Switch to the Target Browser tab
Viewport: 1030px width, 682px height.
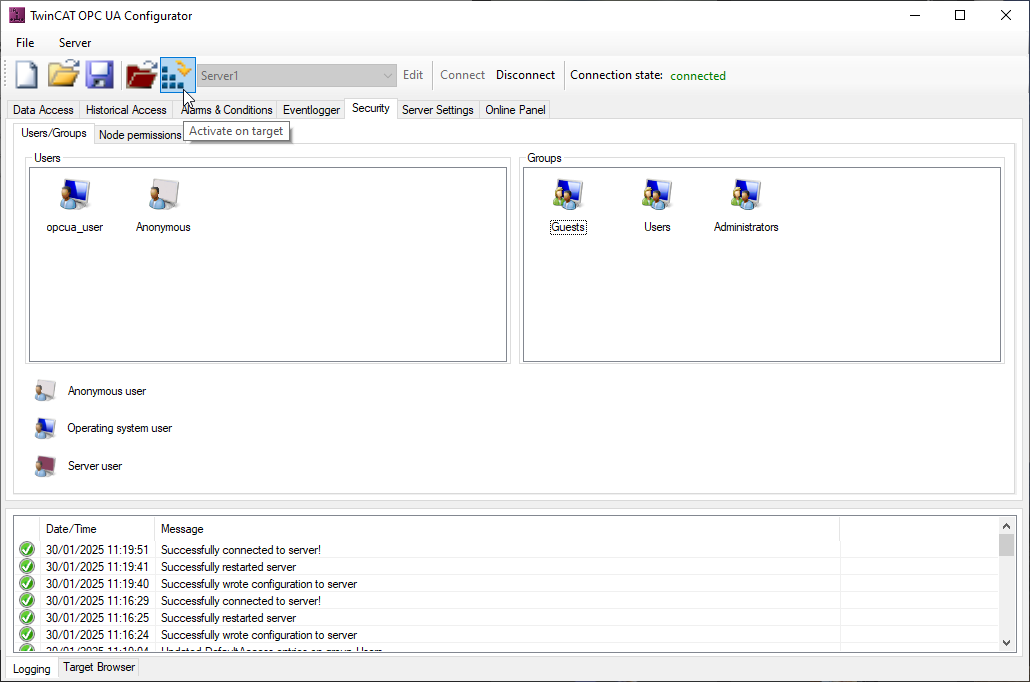point(98,667)
